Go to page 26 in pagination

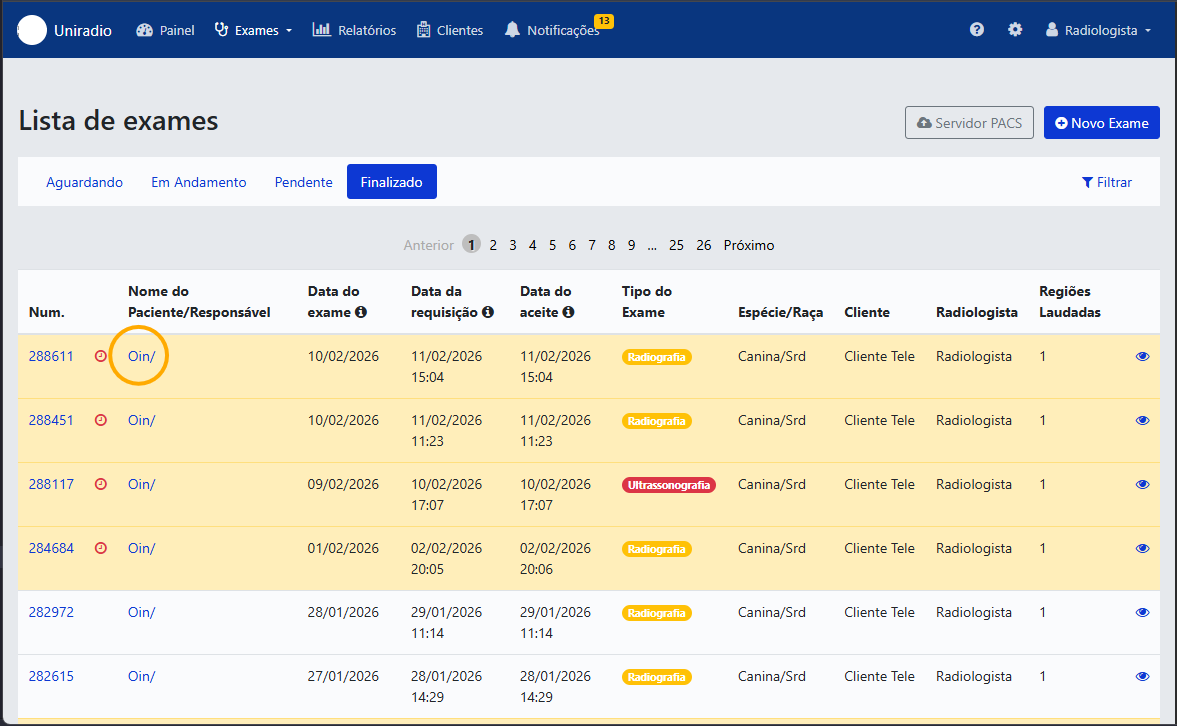703,246
